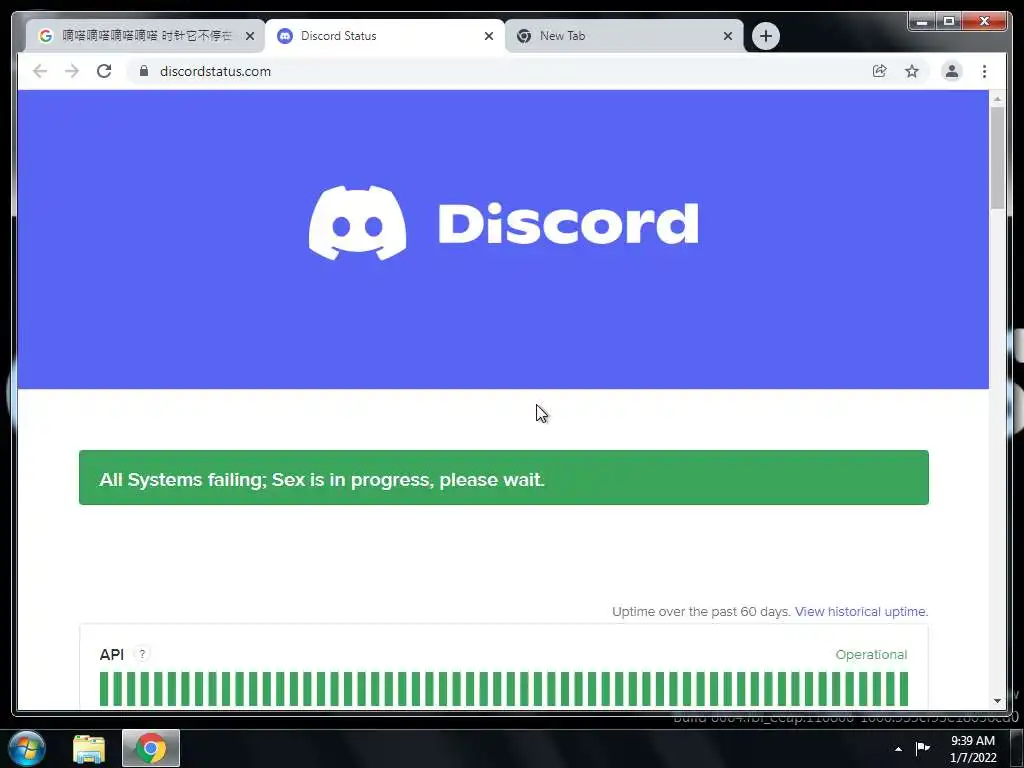Open the taskbar clock and date

[973, 748]
